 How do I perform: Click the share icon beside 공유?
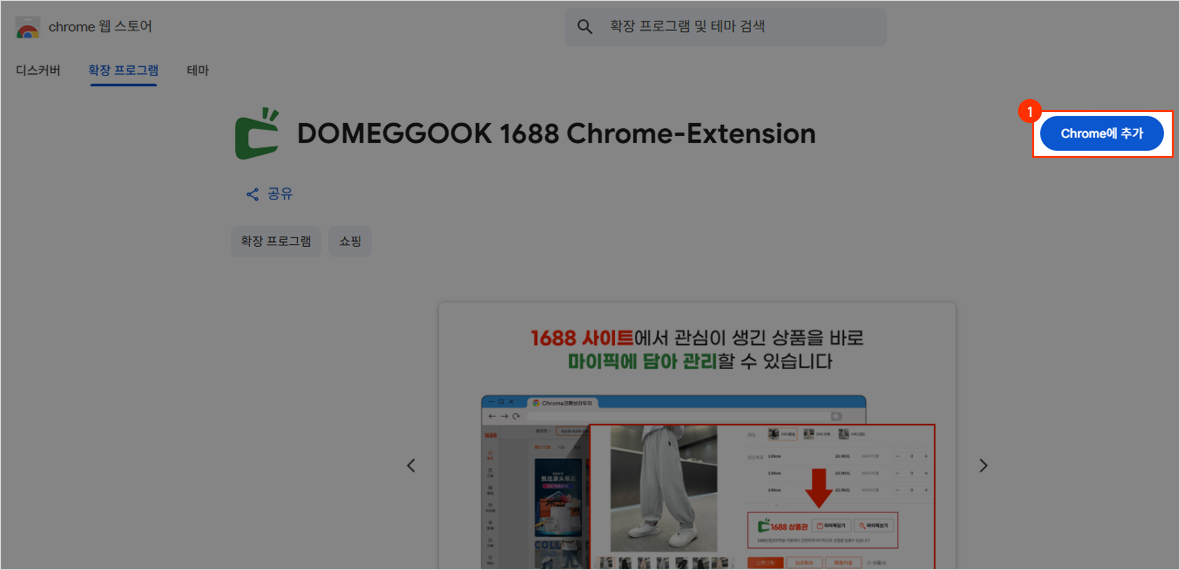(x=253, y=194)
